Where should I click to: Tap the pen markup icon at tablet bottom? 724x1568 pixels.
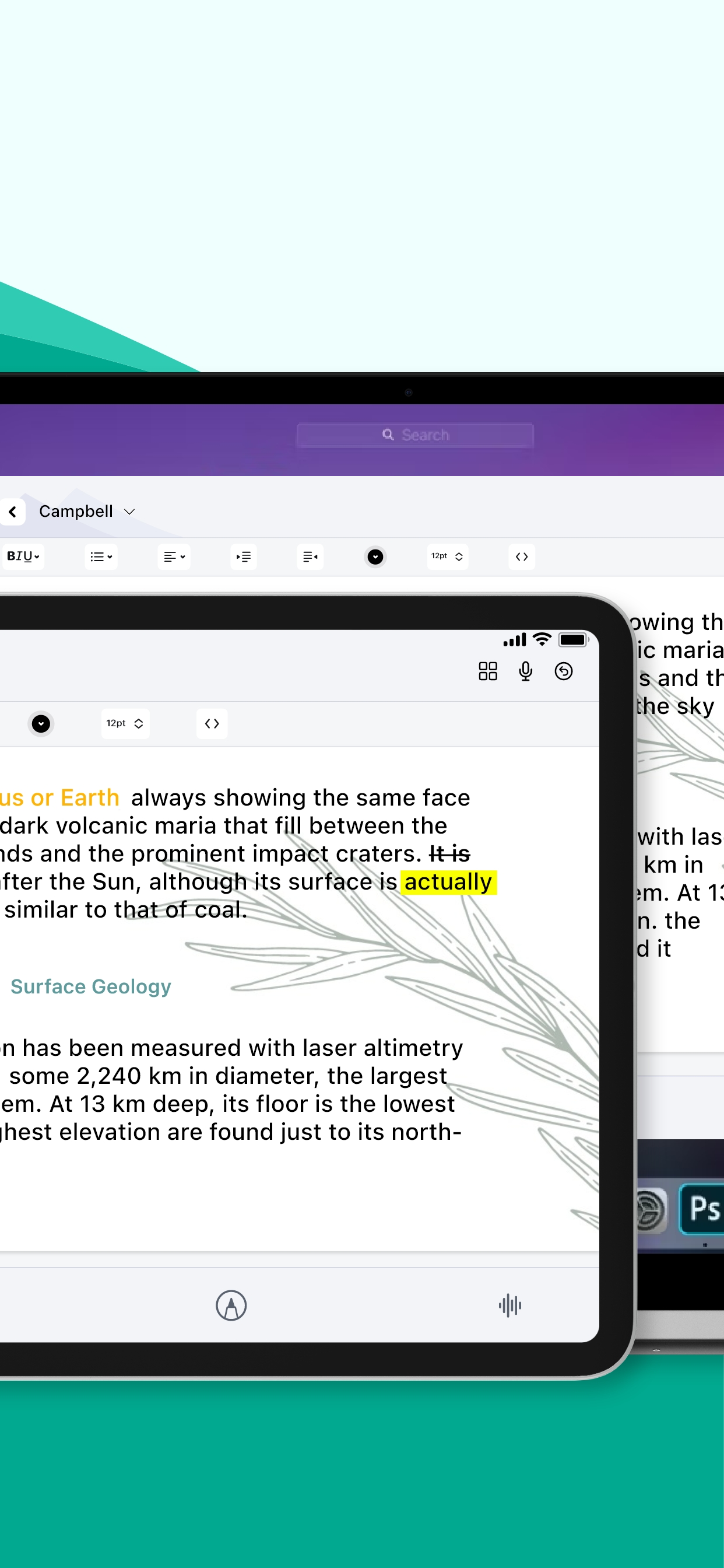(x=231, y=1305)
